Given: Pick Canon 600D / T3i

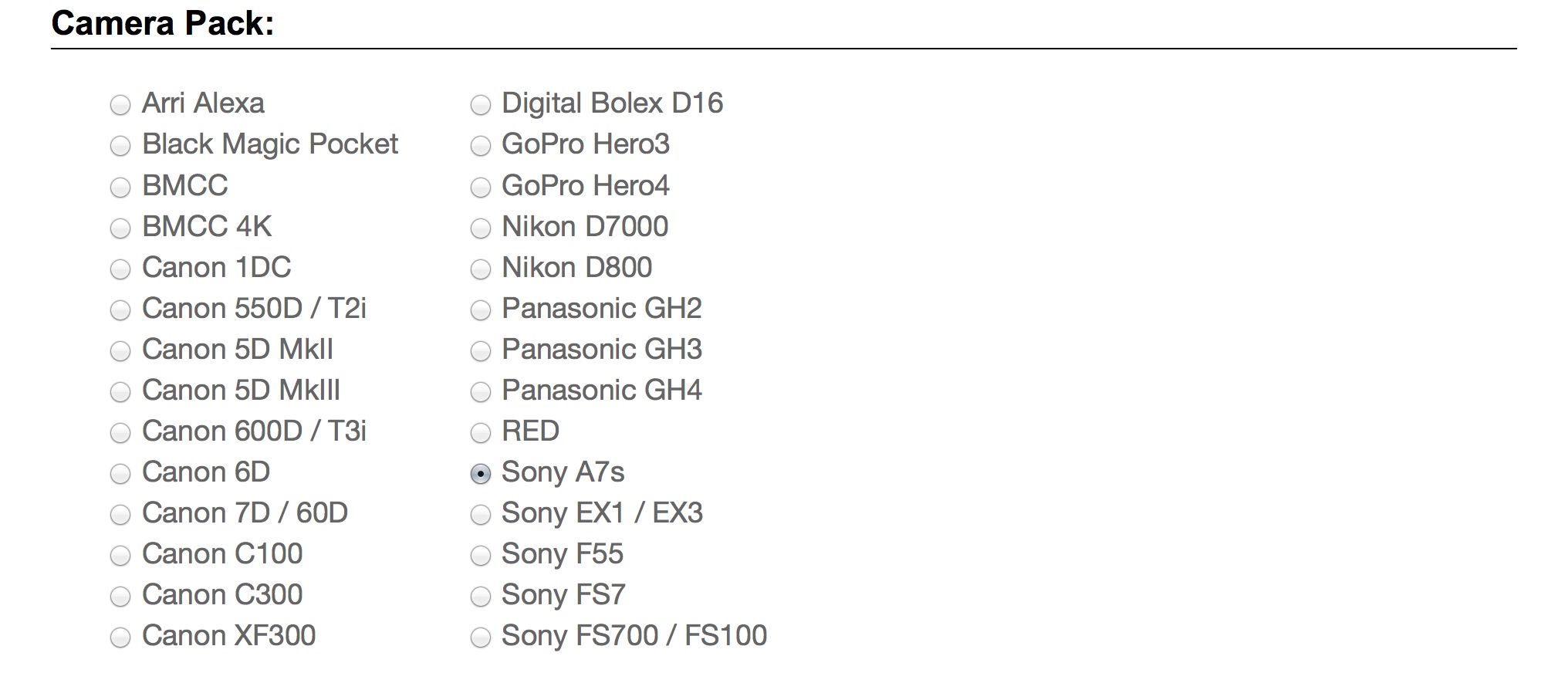Looking at the screenshot, I should pyautogui.click(x=120, y=431).
